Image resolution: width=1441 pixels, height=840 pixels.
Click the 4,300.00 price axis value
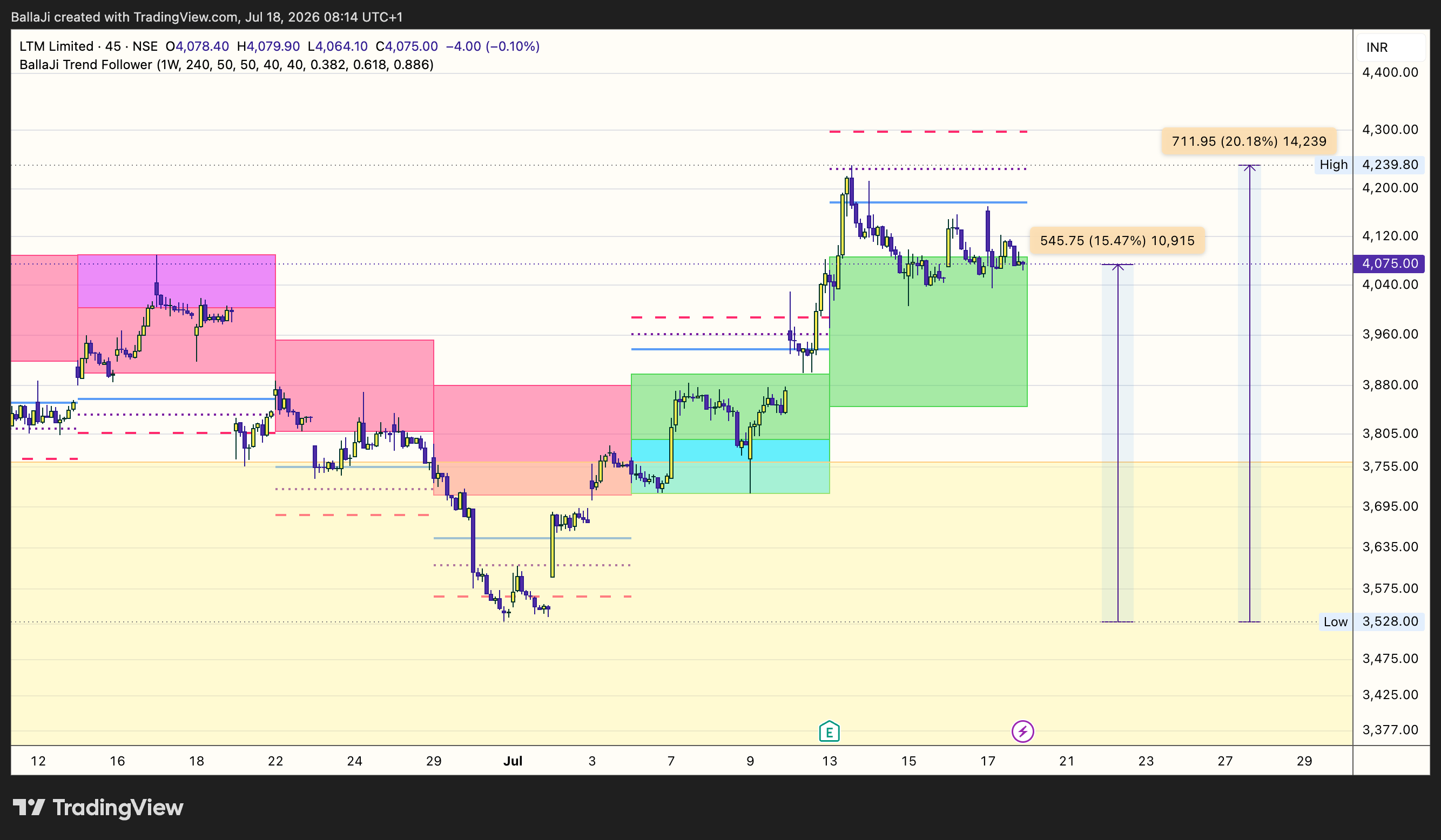pos(1390,130)
